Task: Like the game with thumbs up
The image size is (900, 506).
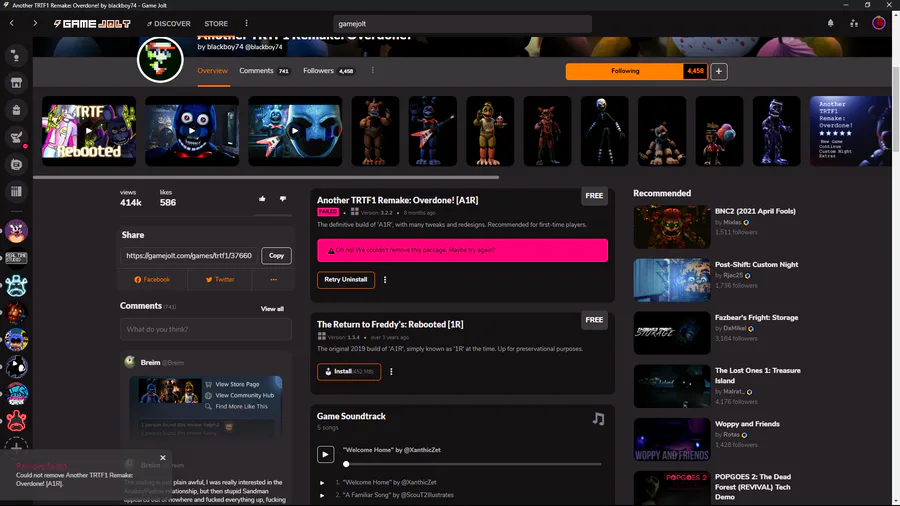Action: click(262, 198)
